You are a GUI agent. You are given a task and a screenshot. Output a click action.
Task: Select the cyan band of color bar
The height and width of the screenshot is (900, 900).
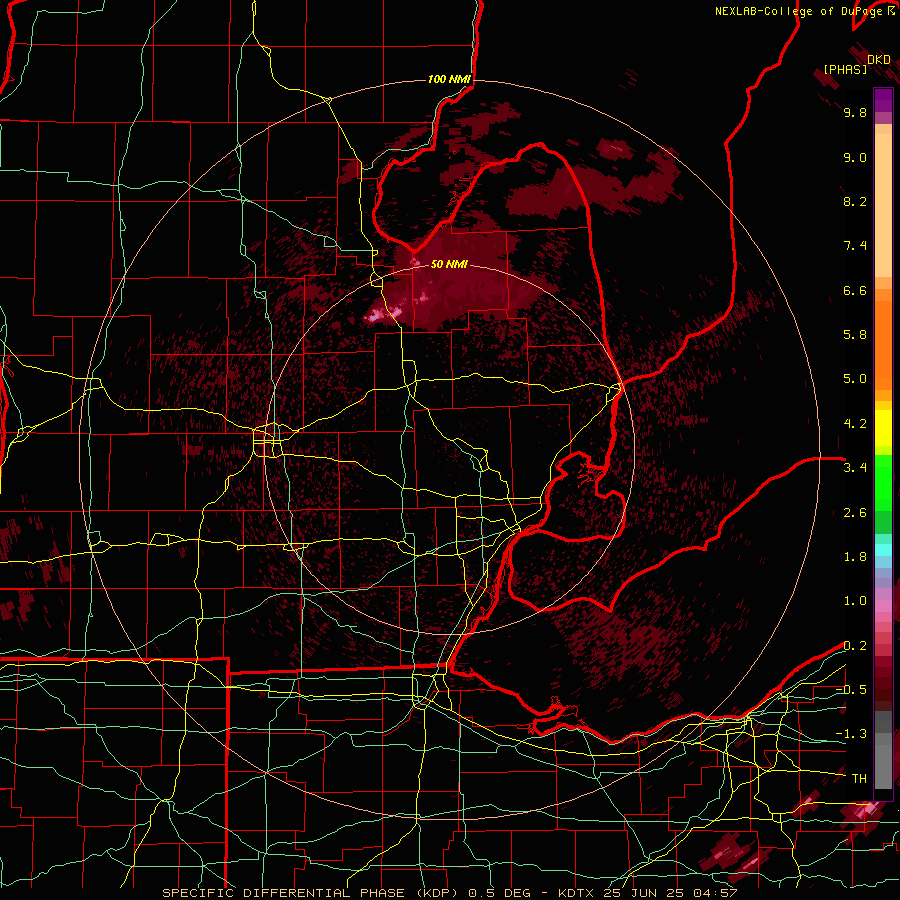883,550
